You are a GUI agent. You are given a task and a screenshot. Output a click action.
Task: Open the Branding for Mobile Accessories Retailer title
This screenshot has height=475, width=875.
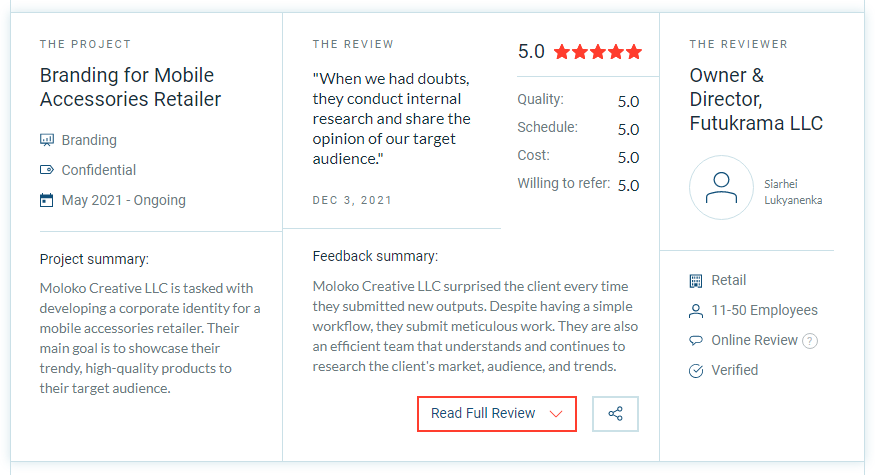pos(130,87)
